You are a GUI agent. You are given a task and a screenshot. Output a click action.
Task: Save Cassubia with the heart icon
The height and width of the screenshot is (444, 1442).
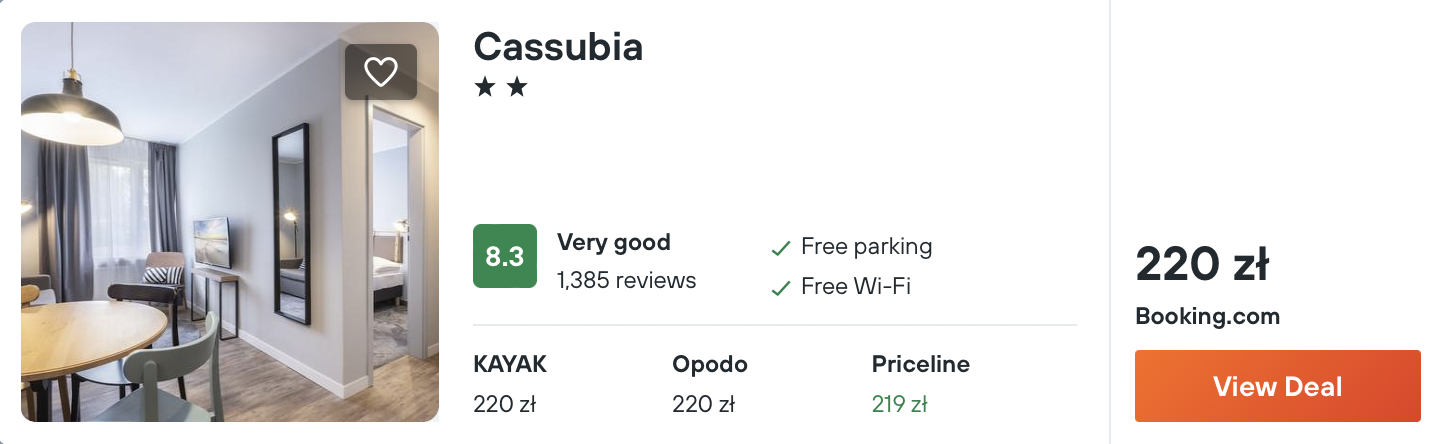(x=381, y=72)
